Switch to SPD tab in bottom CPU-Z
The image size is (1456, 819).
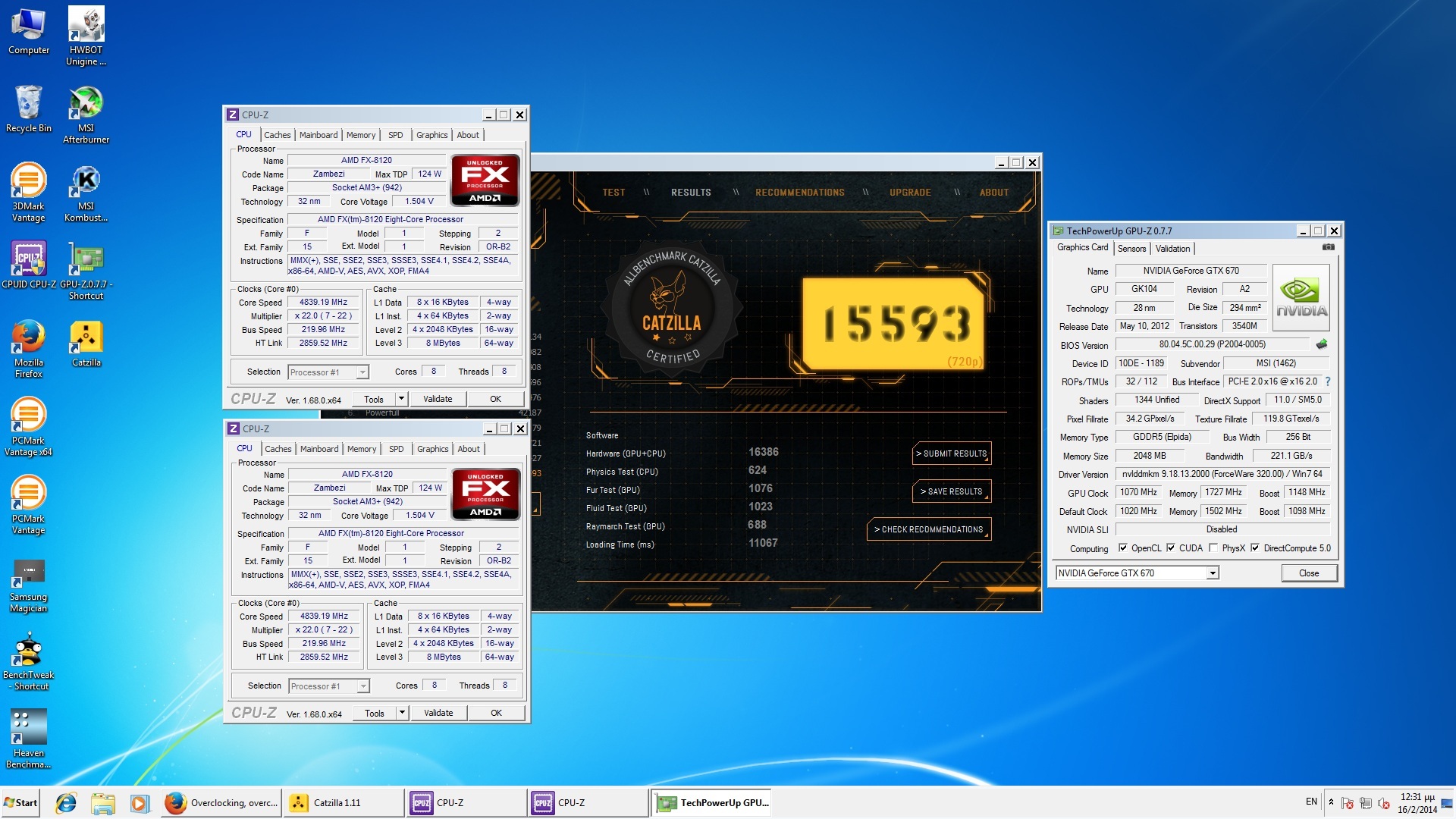397,449
